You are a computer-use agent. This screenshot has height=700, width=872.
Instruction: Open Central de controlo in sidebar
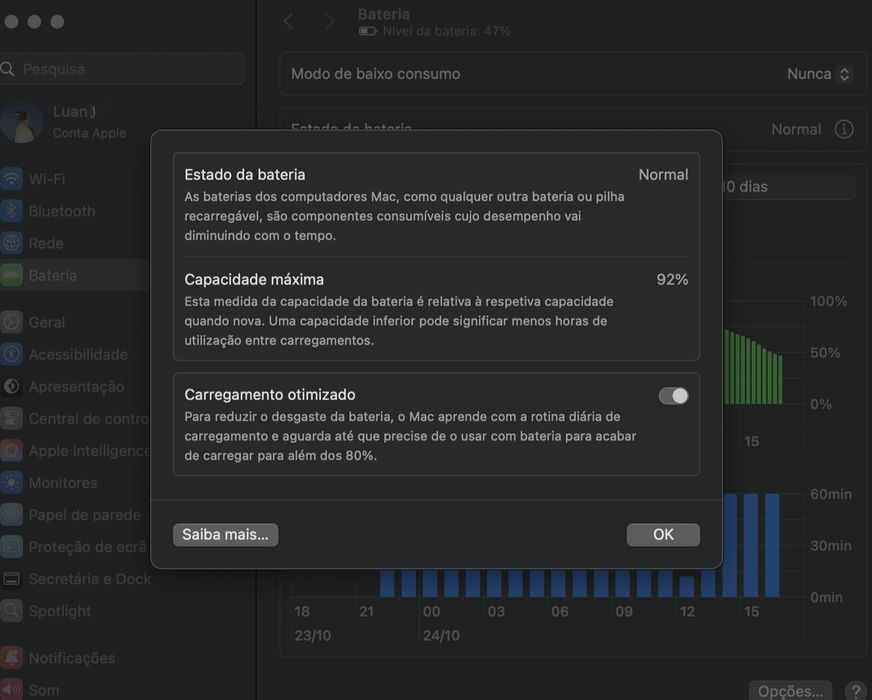75,418
